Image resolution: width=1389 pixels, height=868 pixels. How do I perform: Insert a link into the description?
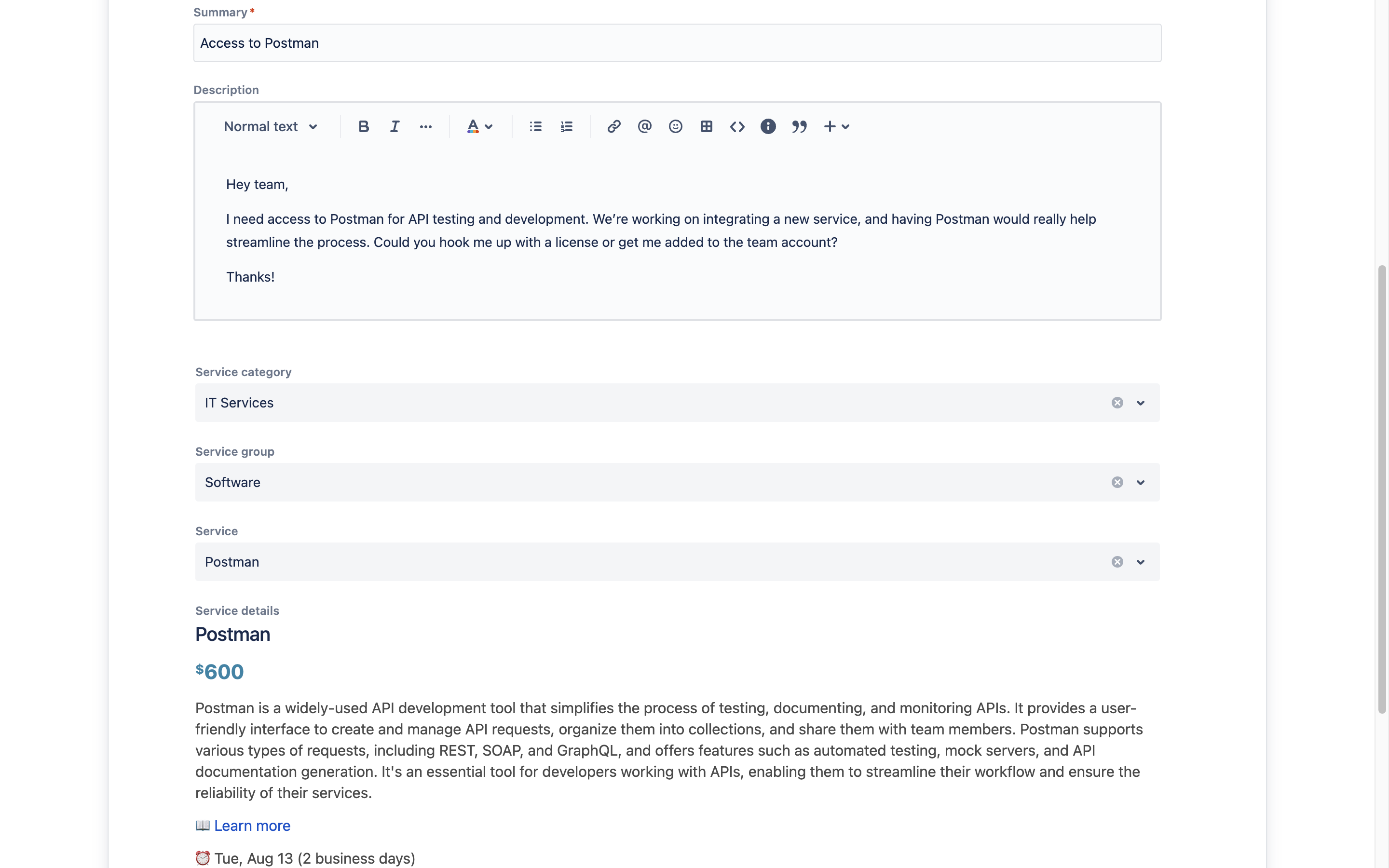tap(613, 126)
